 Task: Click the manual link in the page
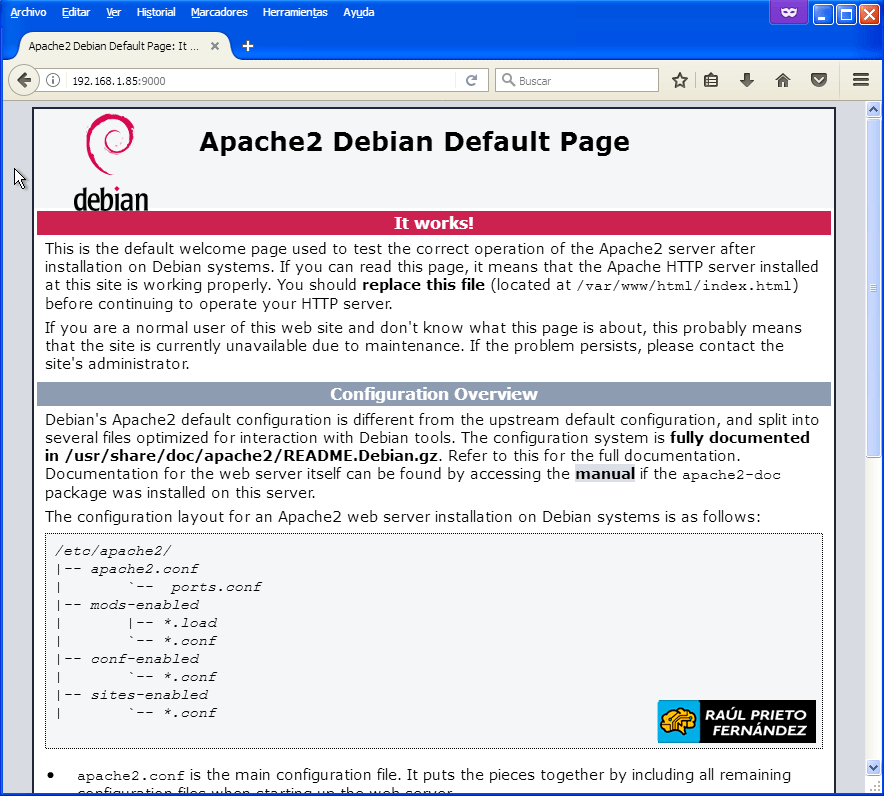[605, 474]
